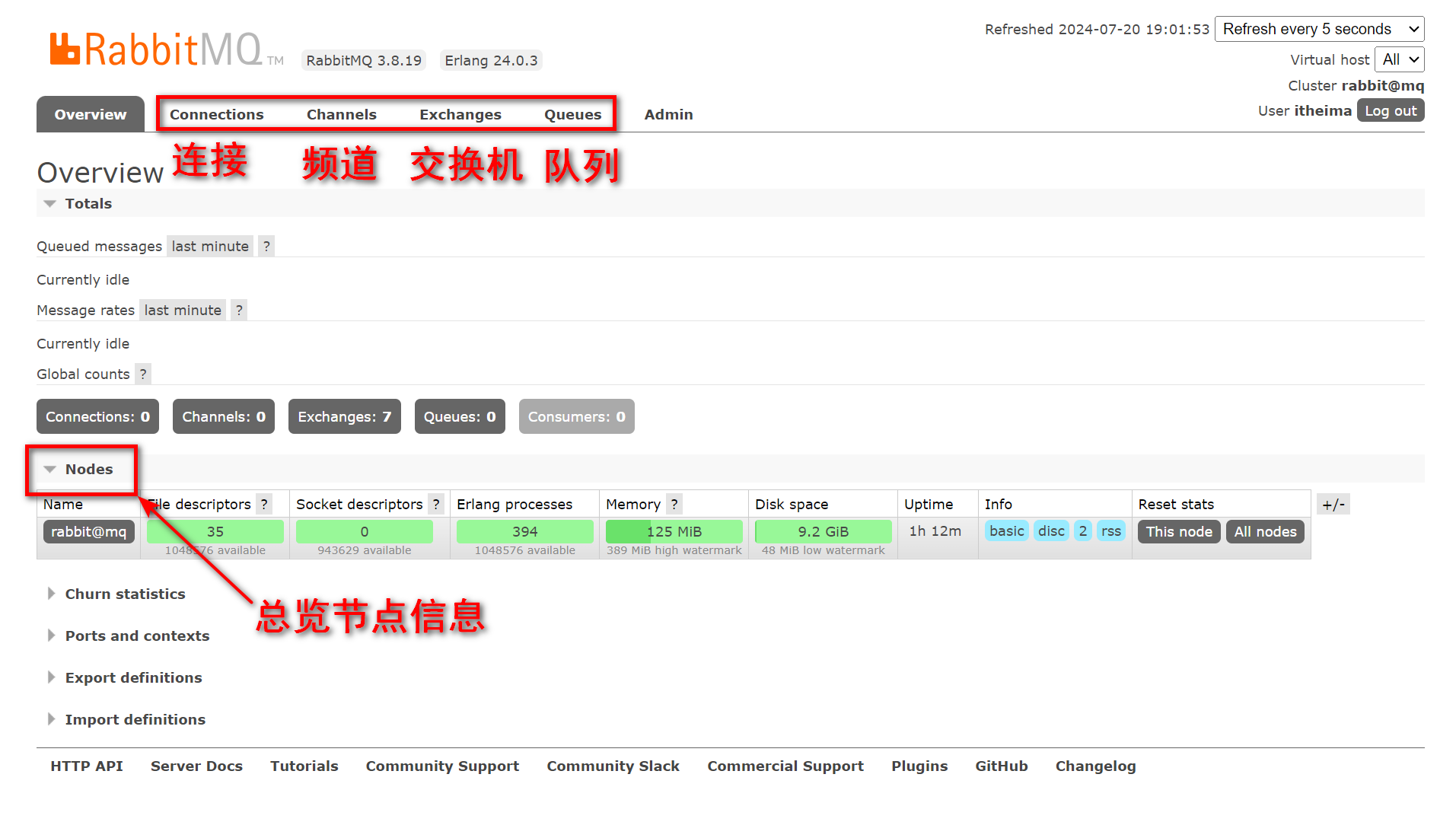The image size is (1456, 822).
Task: Open the GitHub link
Action: 1002,766
